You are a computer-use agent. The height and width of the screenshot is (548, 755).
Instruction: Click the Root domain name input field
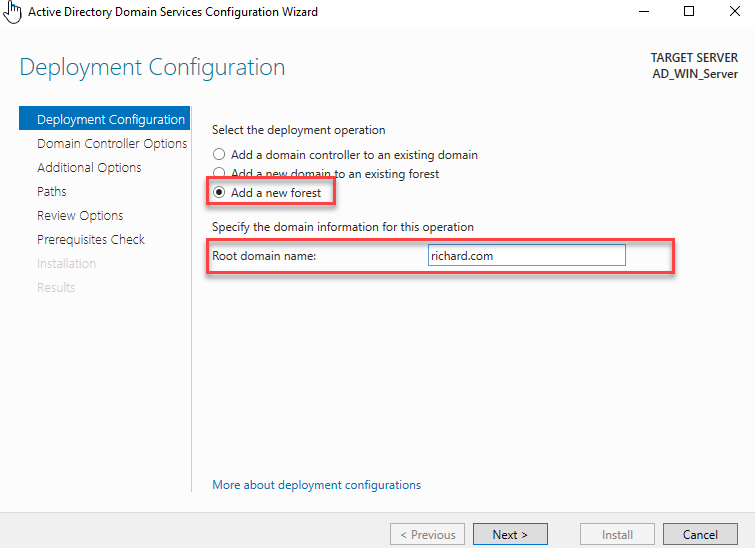(x=526, y=255)
